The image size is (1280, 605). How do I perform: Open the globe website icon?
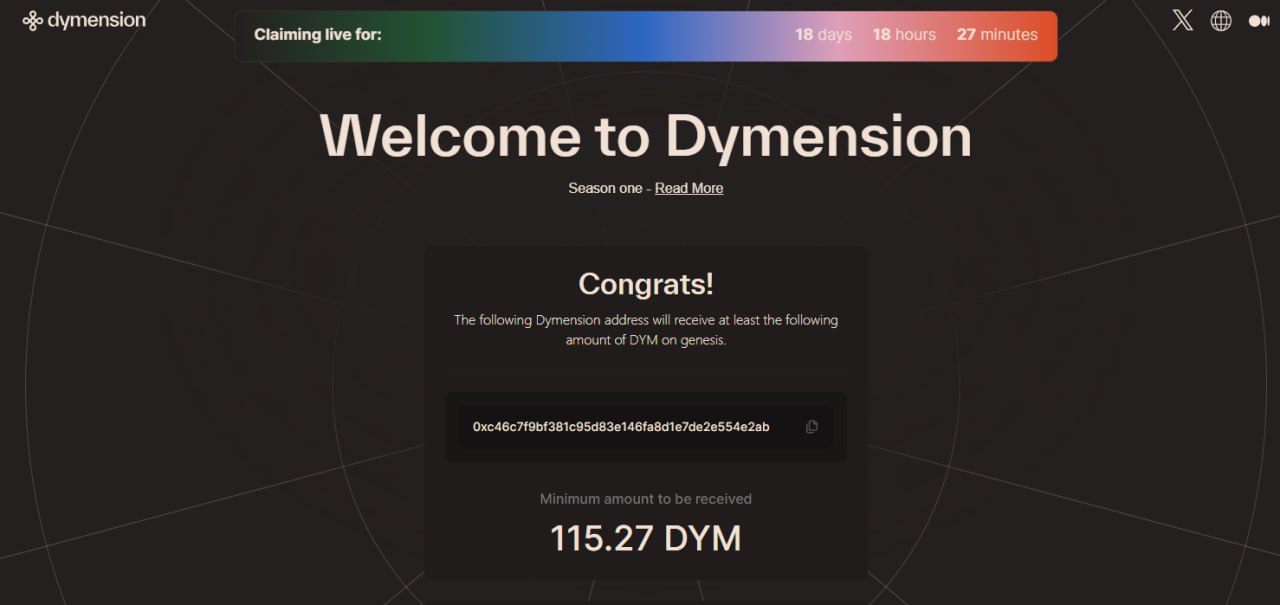coord(1221,20)
